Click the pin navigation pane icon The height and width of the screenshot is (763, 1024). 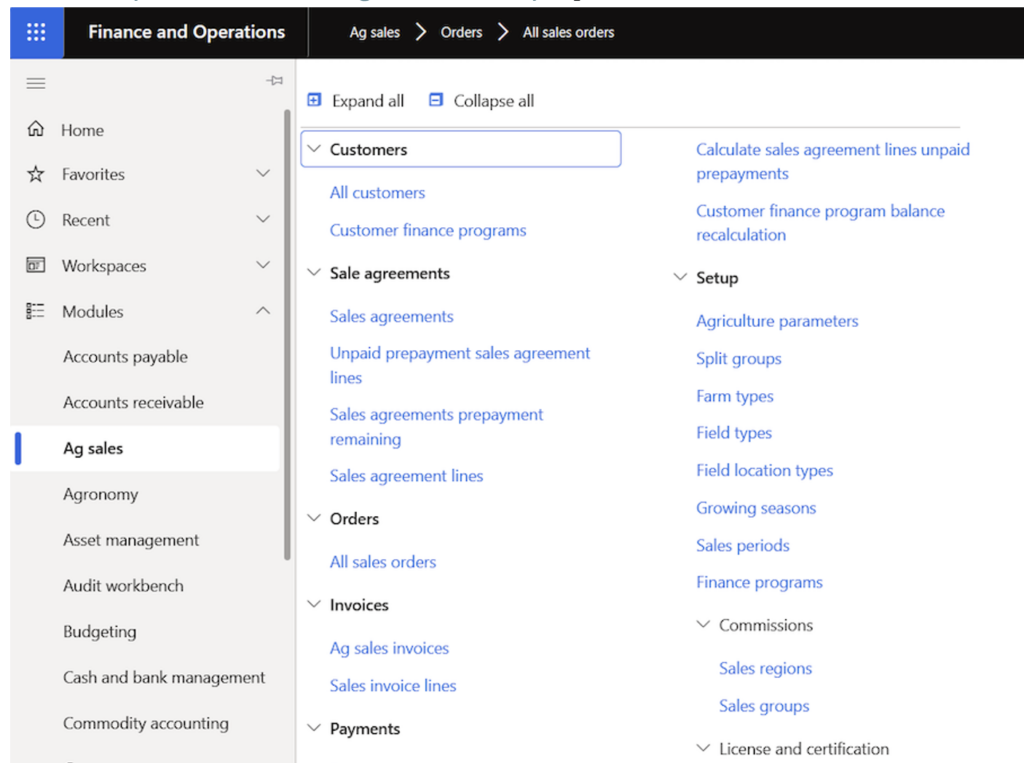tap(274, 80)
